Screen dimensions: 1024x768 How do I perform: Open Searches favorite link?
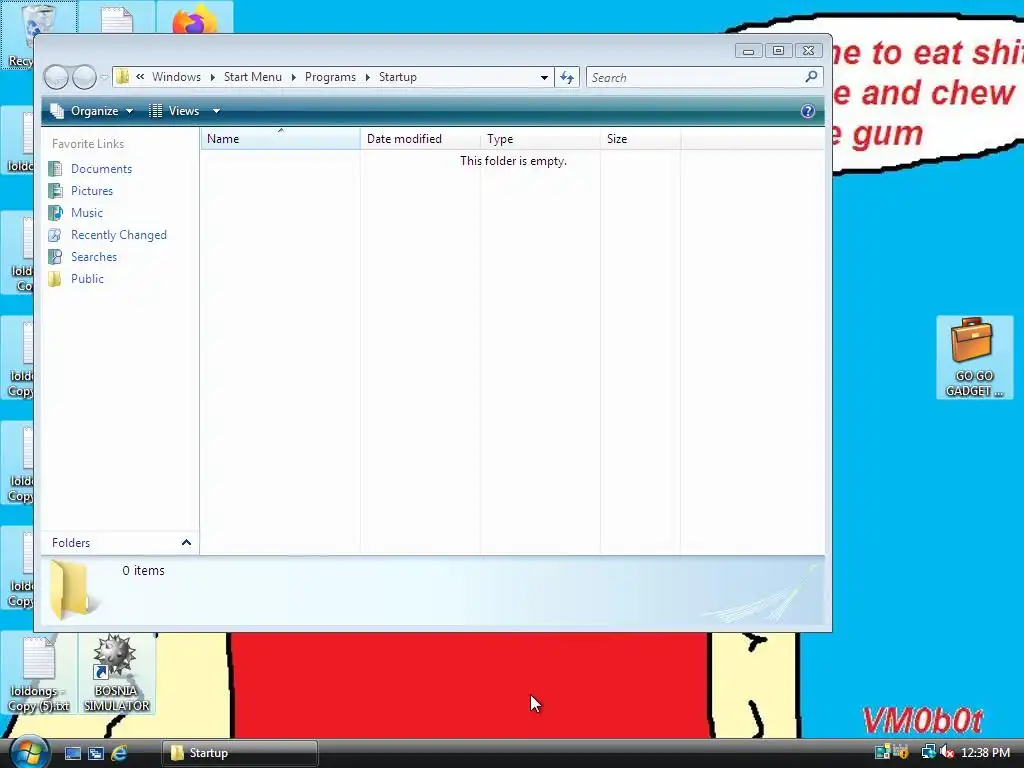coord(94,257)
